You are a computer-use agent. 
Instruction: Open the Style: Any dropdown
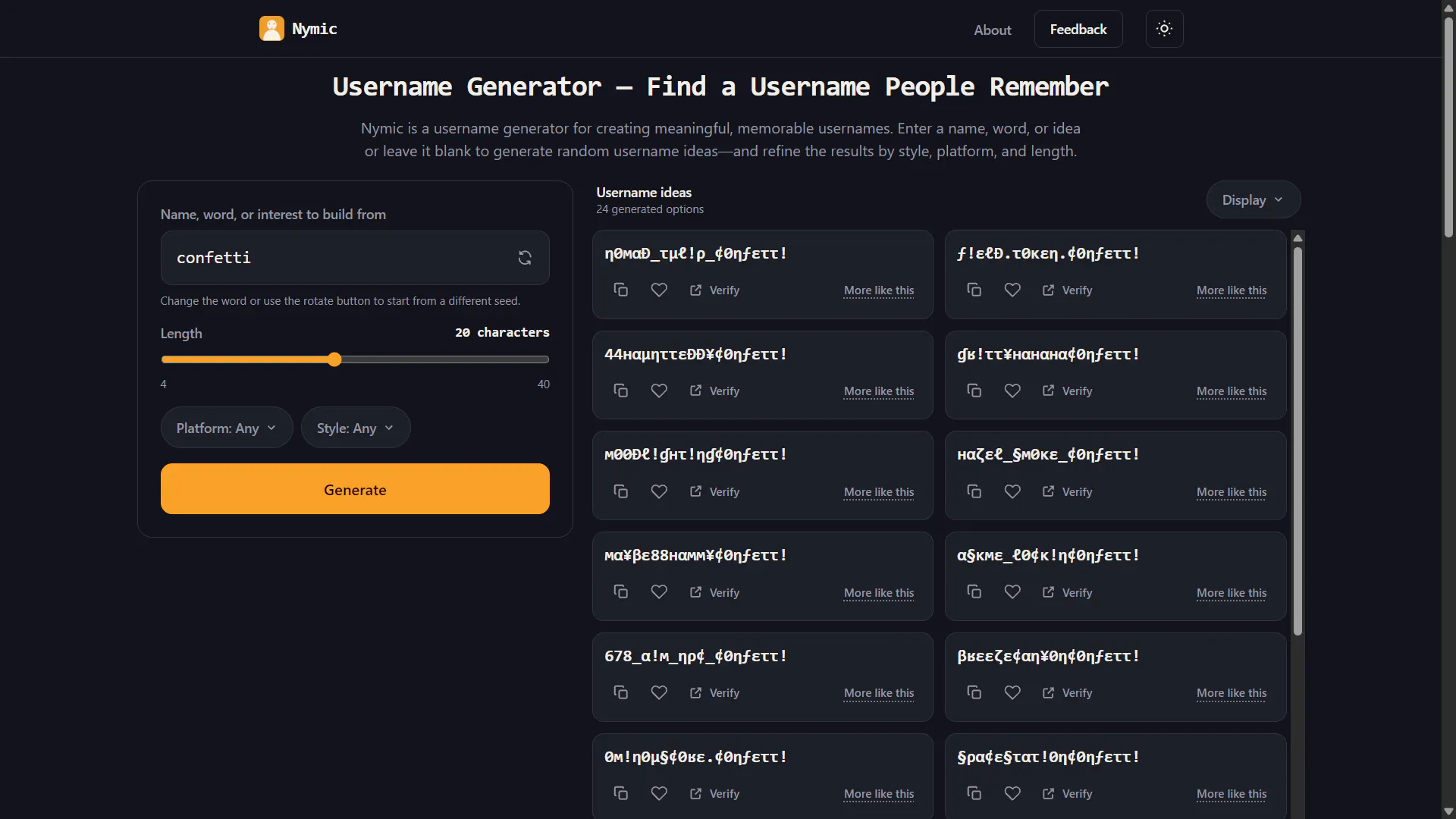coord(355,428)
